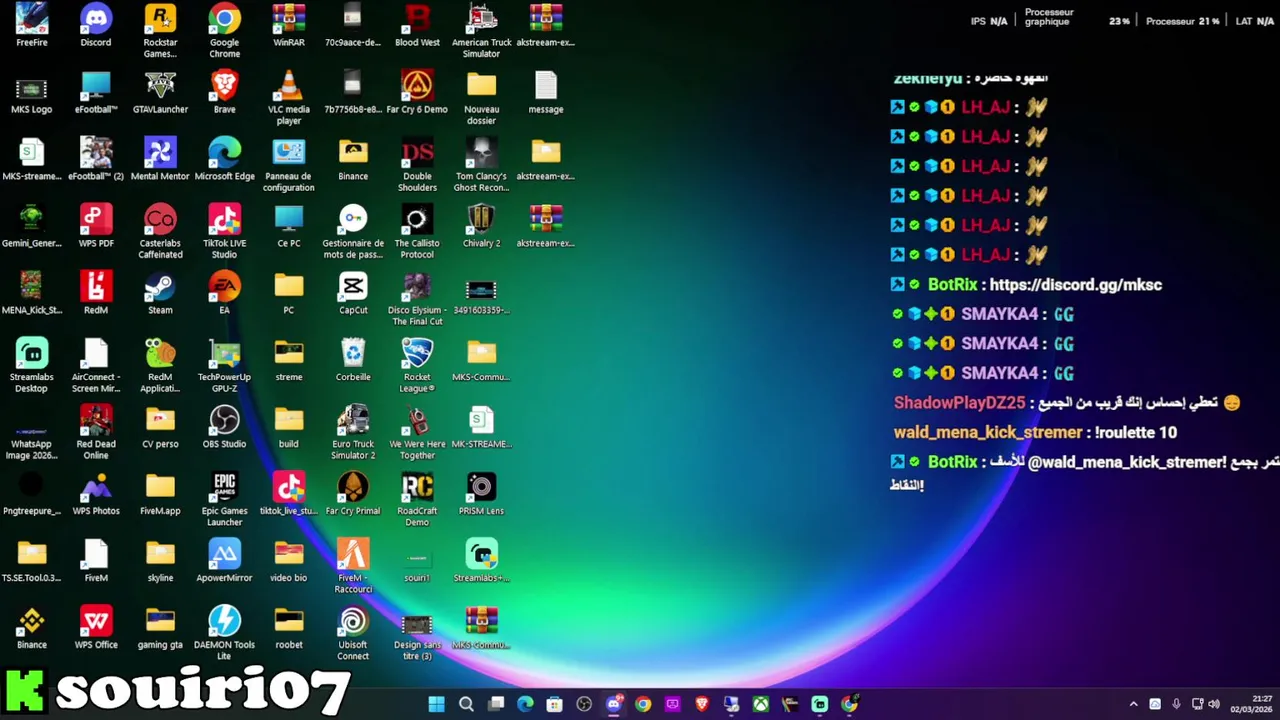
Task: Select the Microsoft Edge desktop shortcut
Action: click(224, 159)
